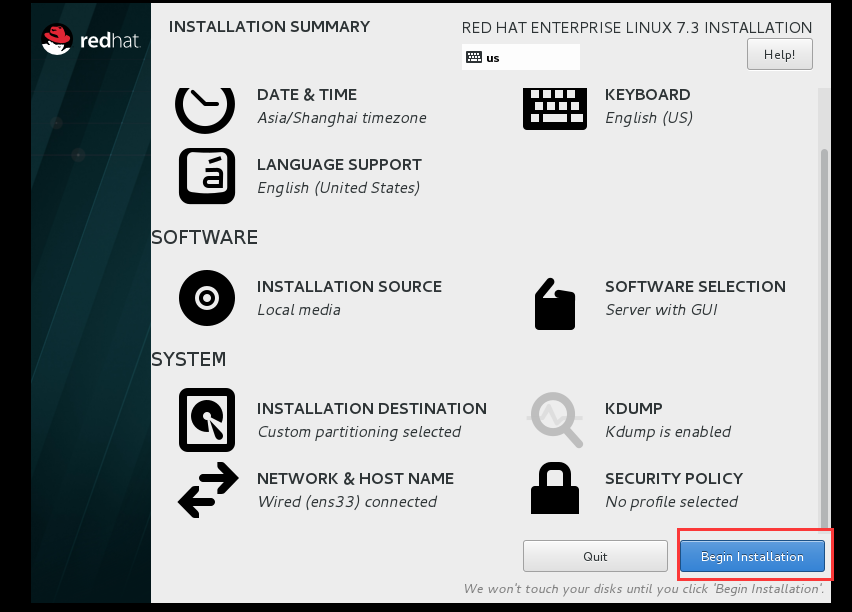Click 'English (United States)' text

pyautogui.click(x=339, y=188)
